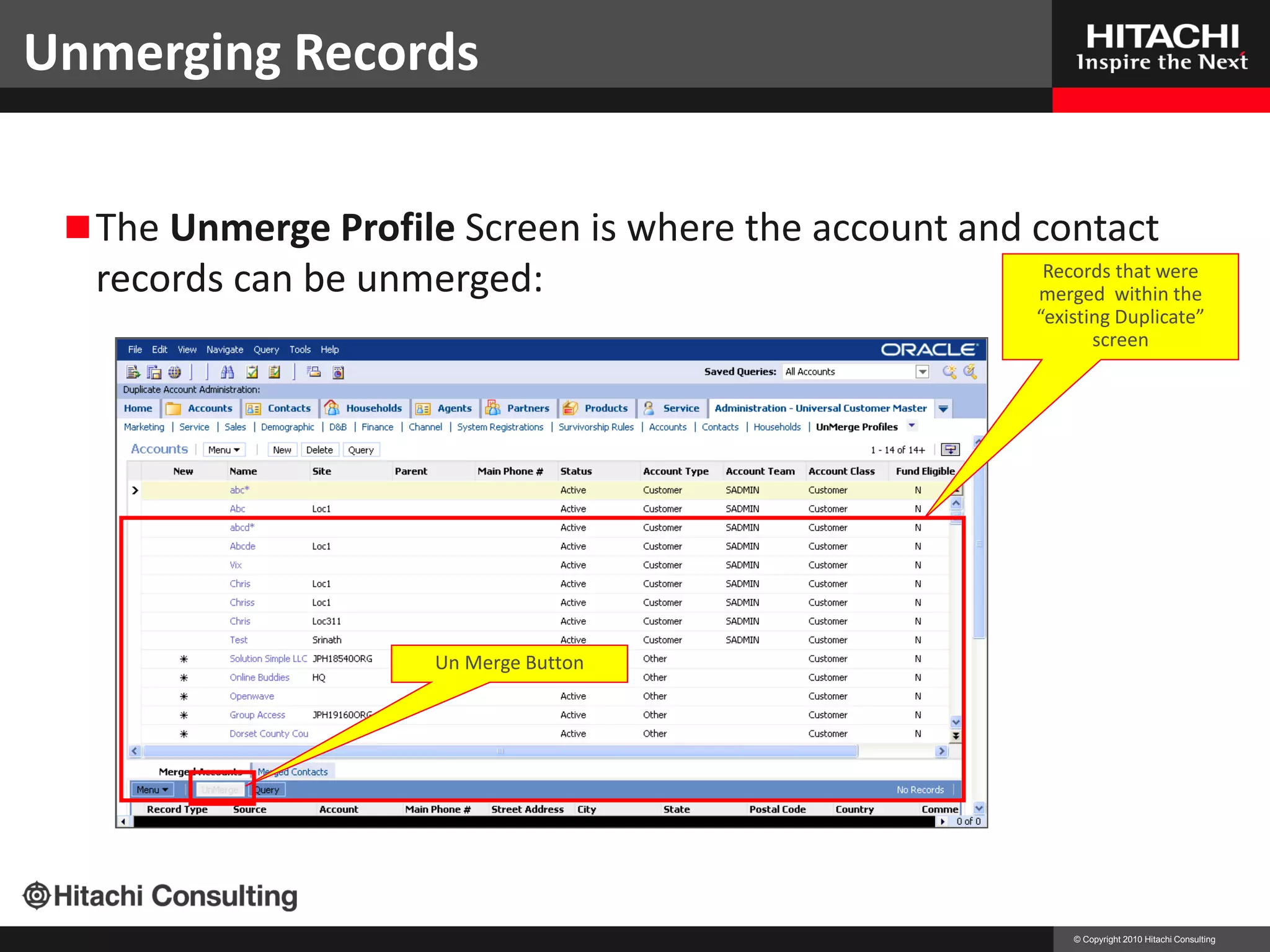The image size is (1270, 952).
Task: Click the Service tab person icon
Action: tap(649, 408)
